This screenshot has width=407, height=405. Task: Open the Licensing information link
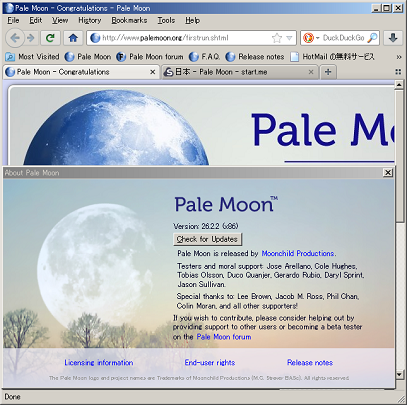click(x=99, y=363)
